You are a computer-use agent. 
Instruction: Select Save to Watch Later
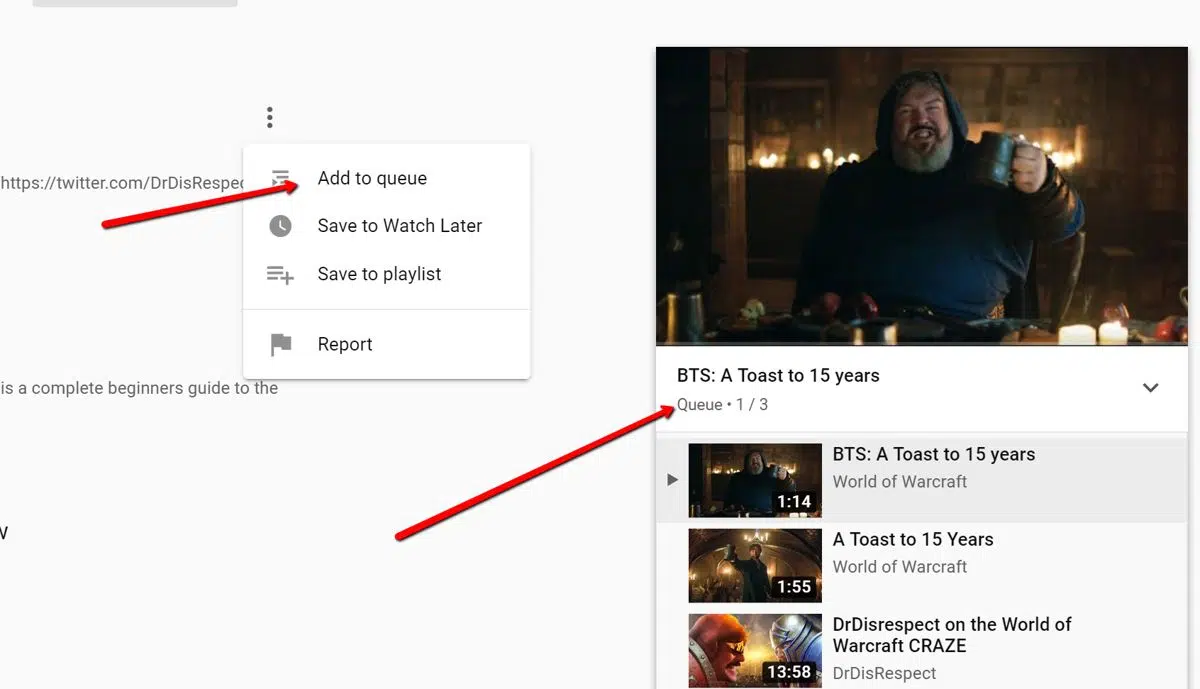[386, 226]
